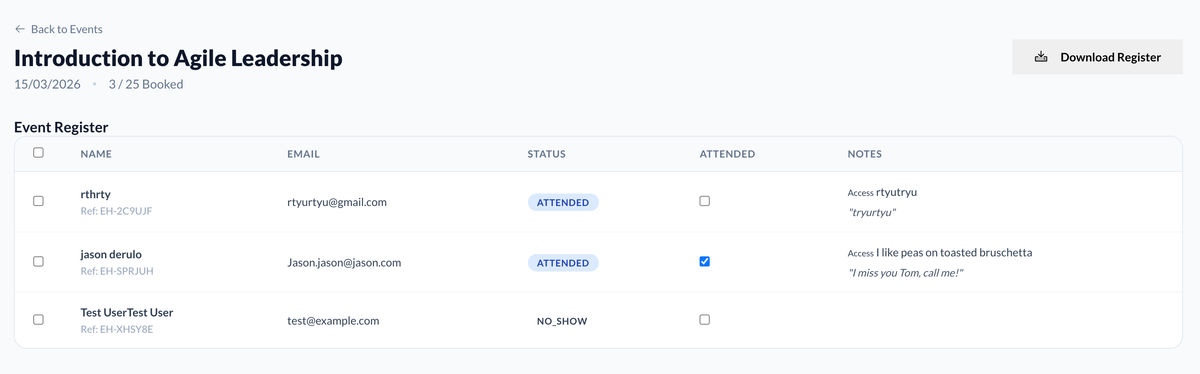Select the row checkbox for Test UserTest User
The width and height of the screenshot is (1200, 374).
click(38, 320)
